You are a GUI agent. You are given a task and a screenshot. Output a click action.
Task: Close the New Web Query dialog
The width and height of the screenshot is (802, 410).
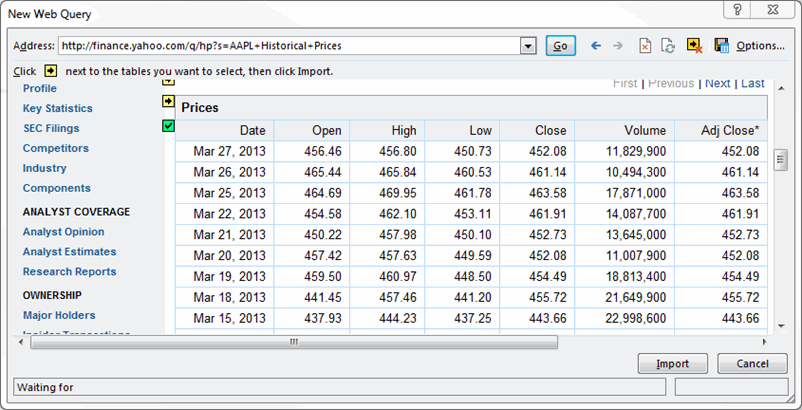(x=774, y=10)
